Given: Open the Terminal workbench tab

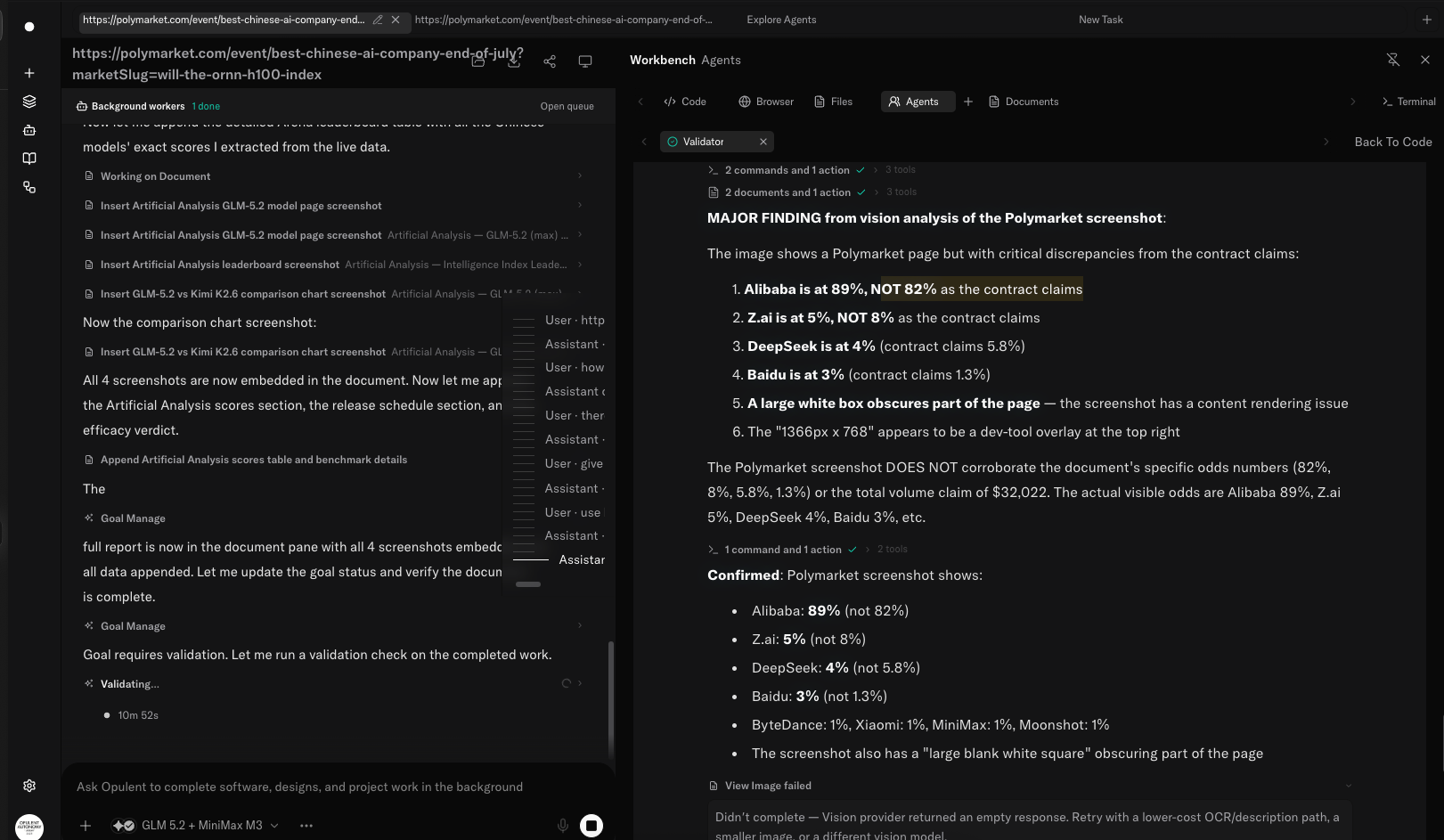Looking at the screenshot, I should tap(1408, 102).
